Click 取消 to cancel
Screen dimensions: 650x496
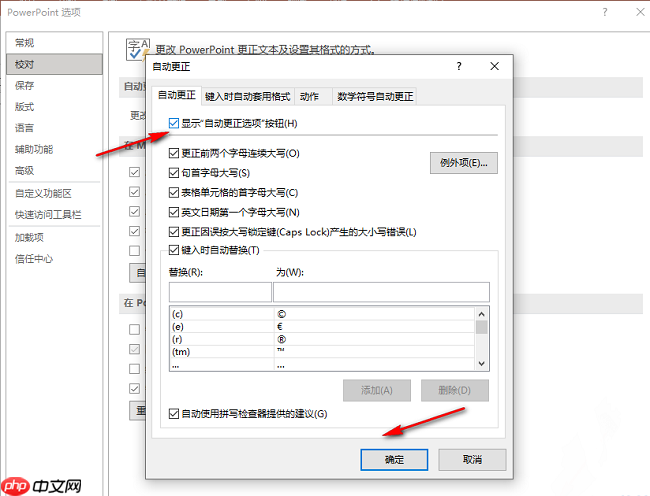point(472,460)
